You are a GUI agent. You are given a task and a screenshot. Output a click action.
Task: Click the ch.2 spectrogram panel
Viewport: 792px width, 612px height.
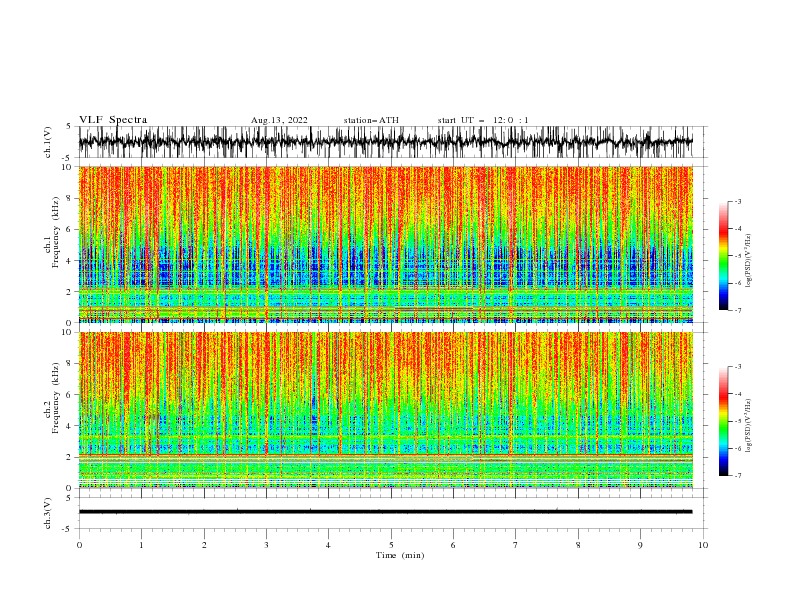(x=385, y=410)
